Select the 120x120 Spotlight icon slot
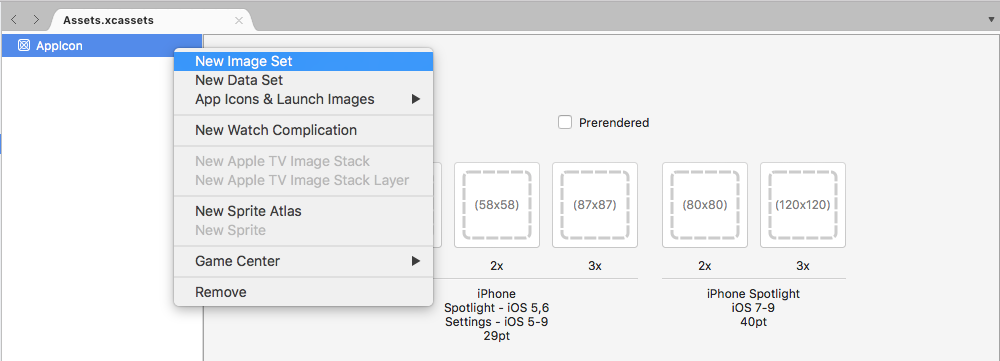Screen dimensions: 1000x361 coord(803,205)
